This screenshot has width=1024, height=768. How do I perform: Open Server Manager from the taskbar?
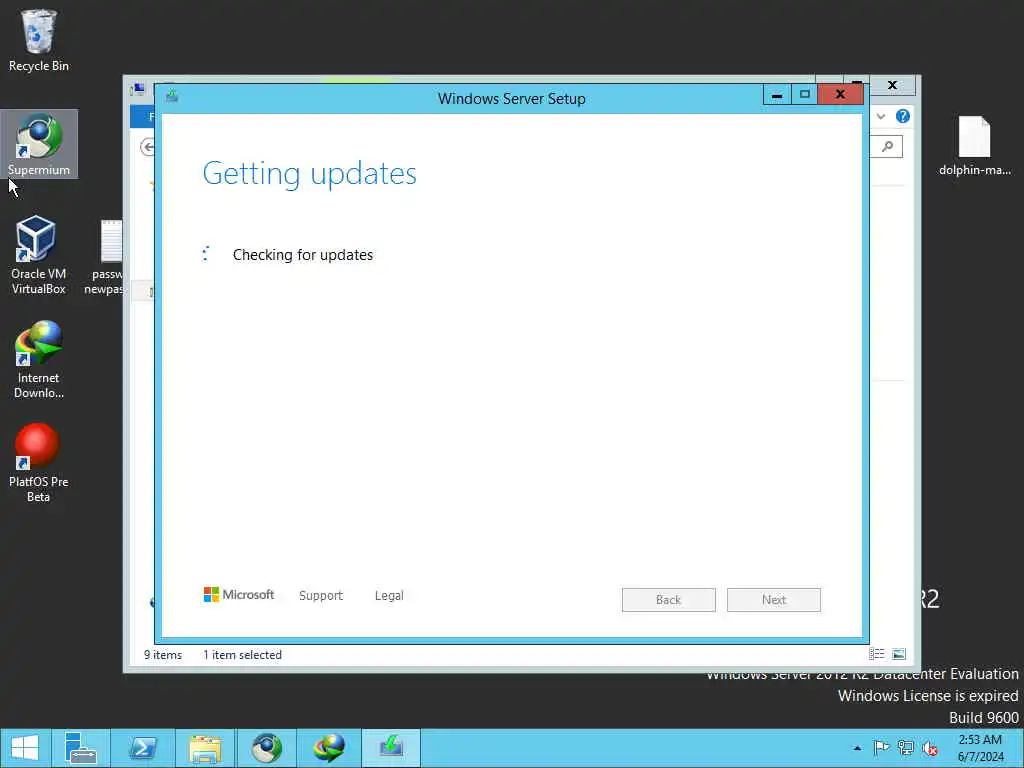80,748
